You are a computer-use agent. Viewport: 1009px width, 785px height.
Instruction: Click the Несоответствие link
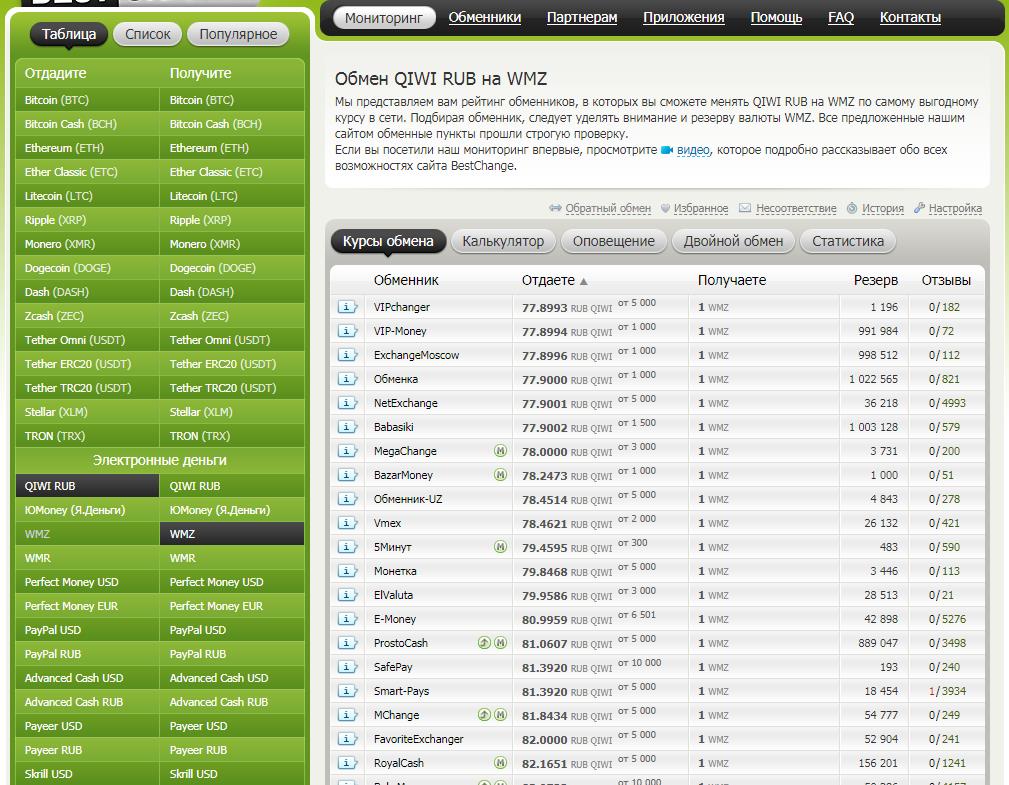[796, 208]
